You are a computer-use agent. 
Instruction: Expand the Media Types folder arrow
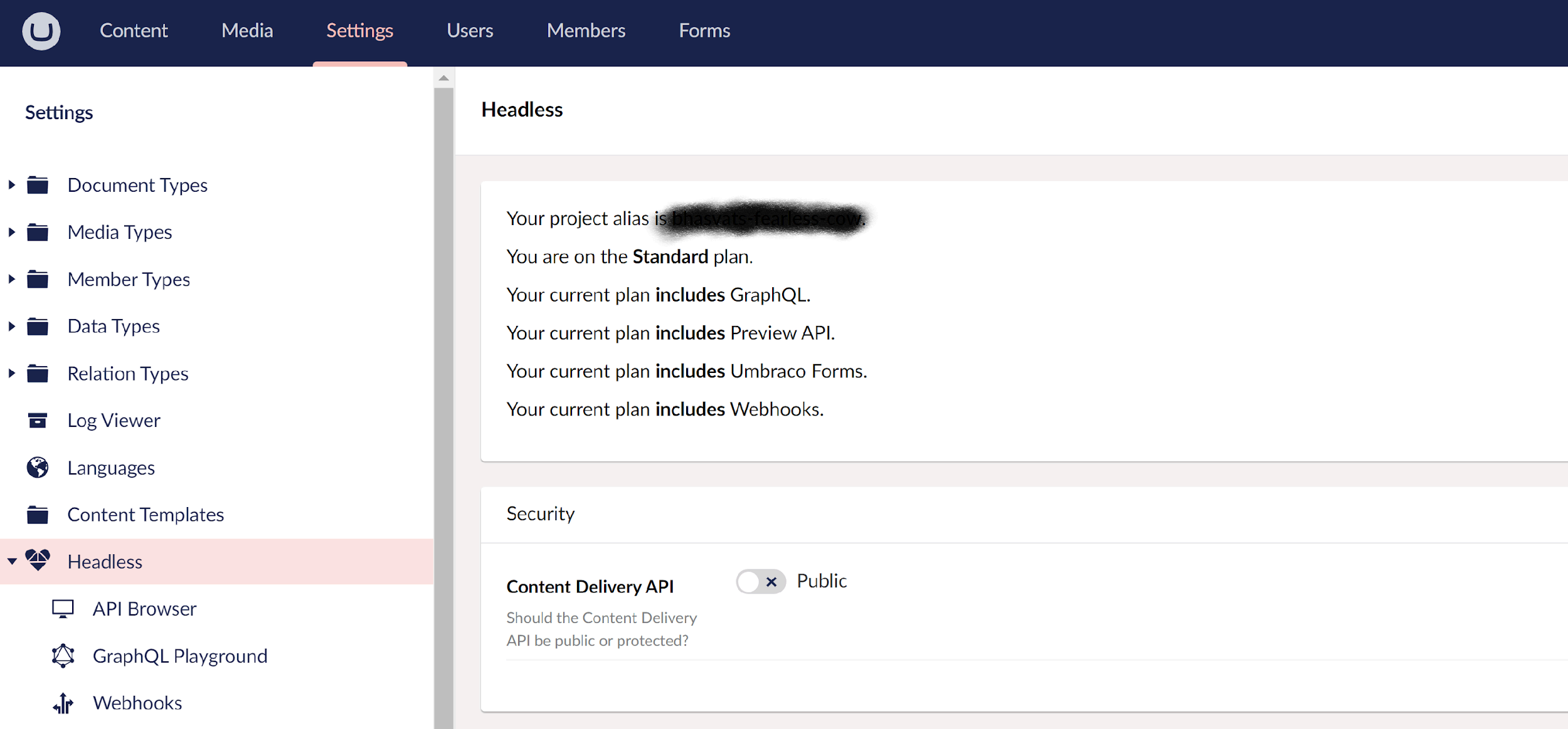[x=12, y=232]
